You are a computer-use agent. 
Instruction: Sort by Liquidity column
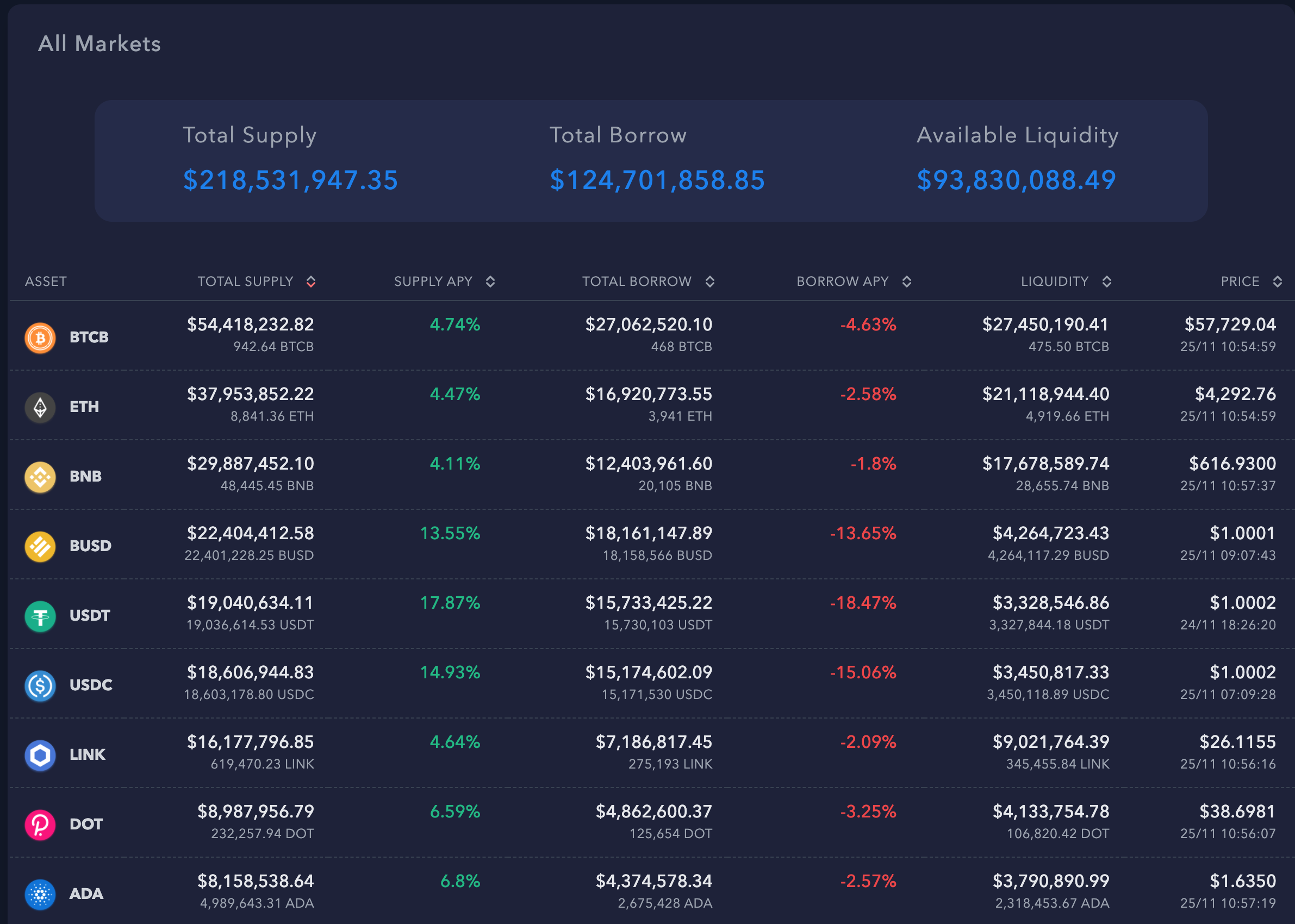pos(1106,281)
